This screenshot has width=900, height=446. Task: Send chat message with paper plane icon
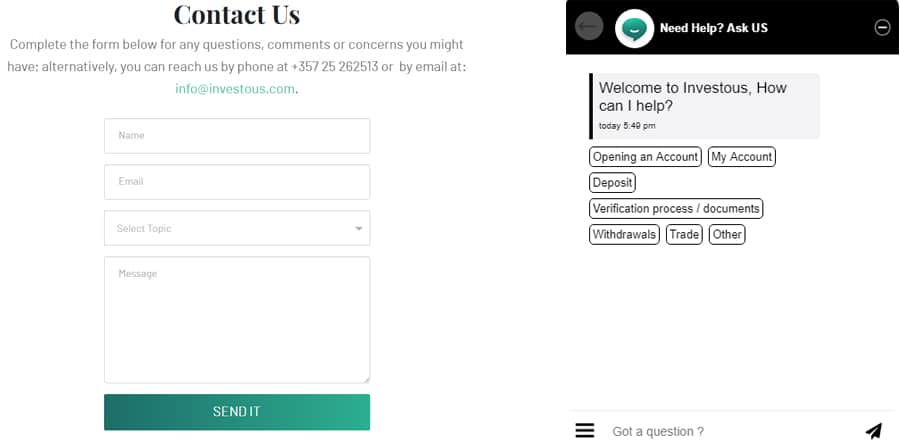(873, 431)
